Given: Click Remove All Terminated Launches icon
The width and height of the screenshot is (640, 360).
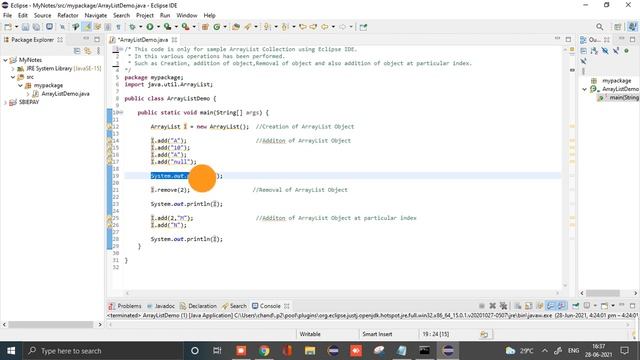Looking at the screenshot, I should coord(504,306).
